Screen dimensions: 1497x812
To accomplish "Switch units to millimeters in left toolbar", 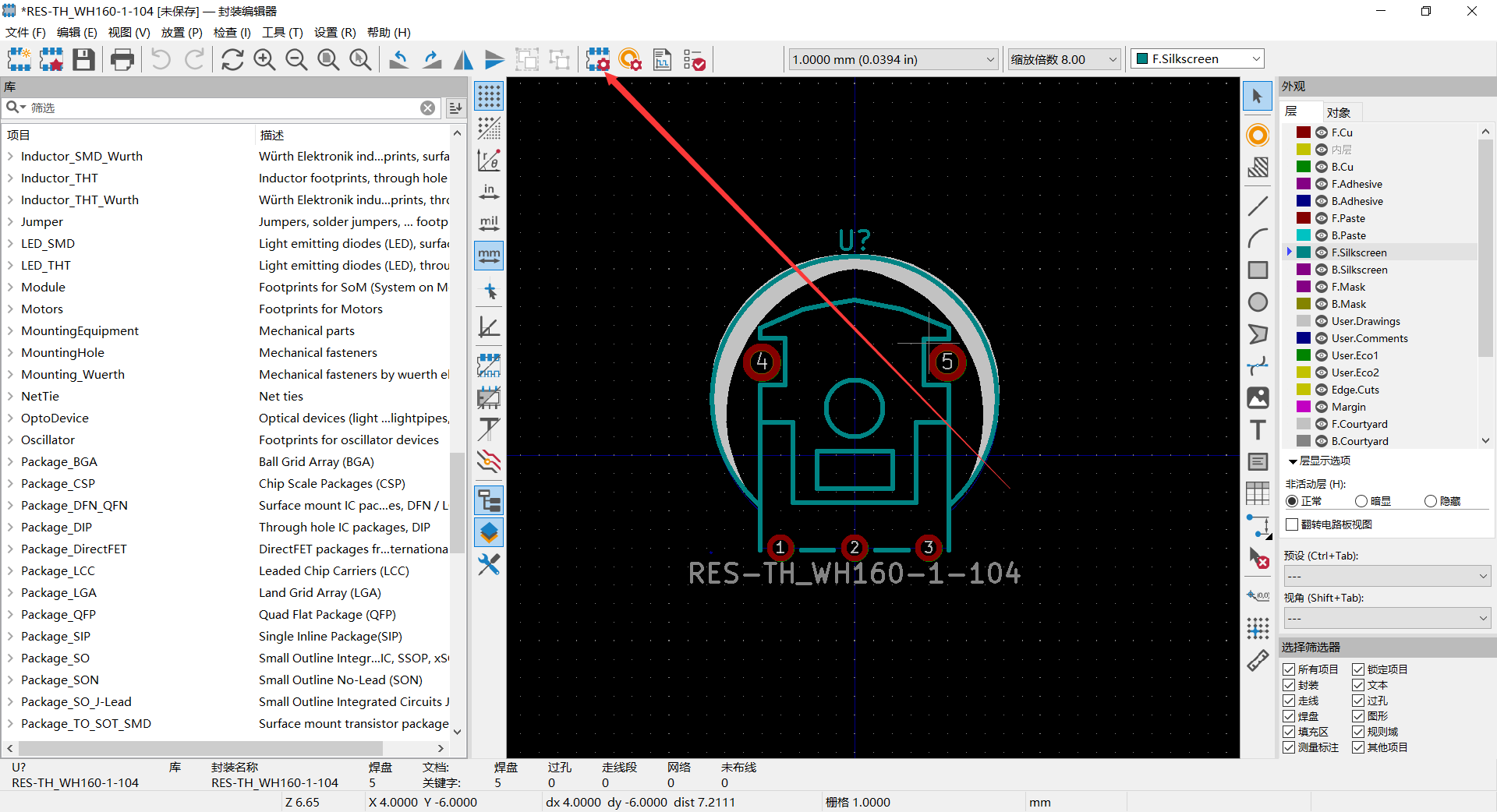I will tap(489, 255).
